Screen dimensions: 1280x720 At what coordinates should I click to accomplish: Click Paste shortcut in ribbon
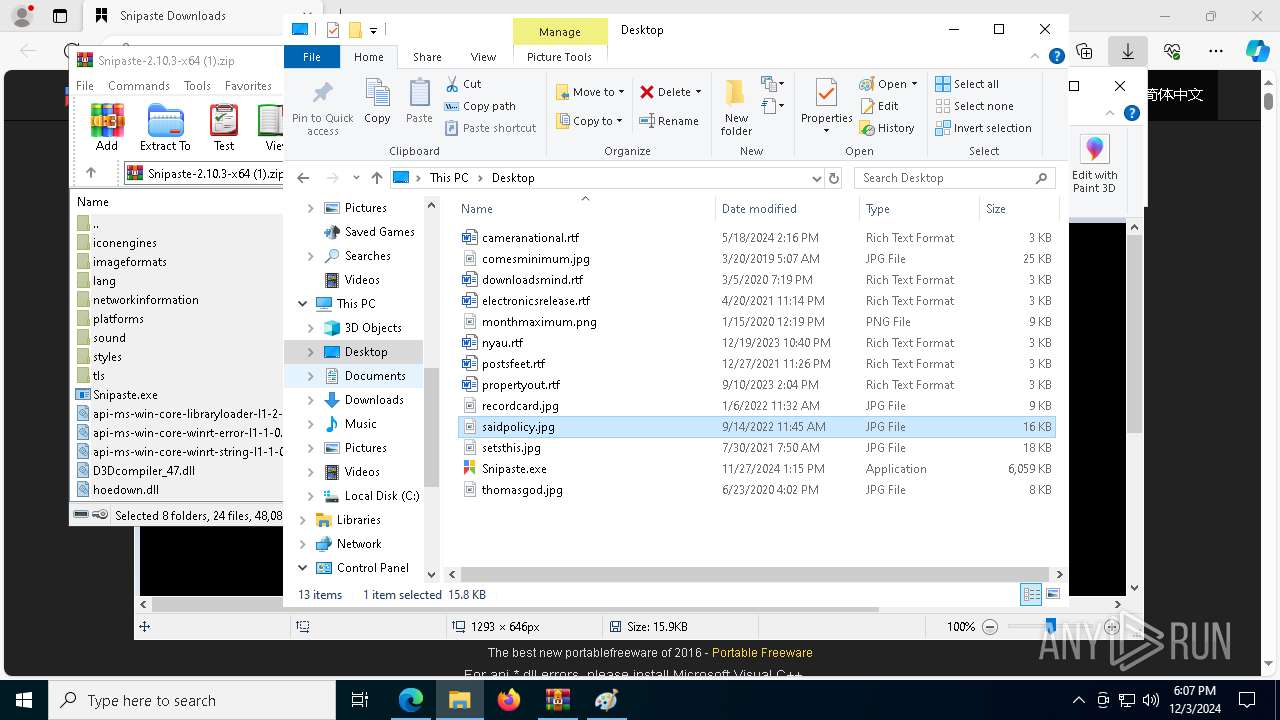(x=490, y=128)
